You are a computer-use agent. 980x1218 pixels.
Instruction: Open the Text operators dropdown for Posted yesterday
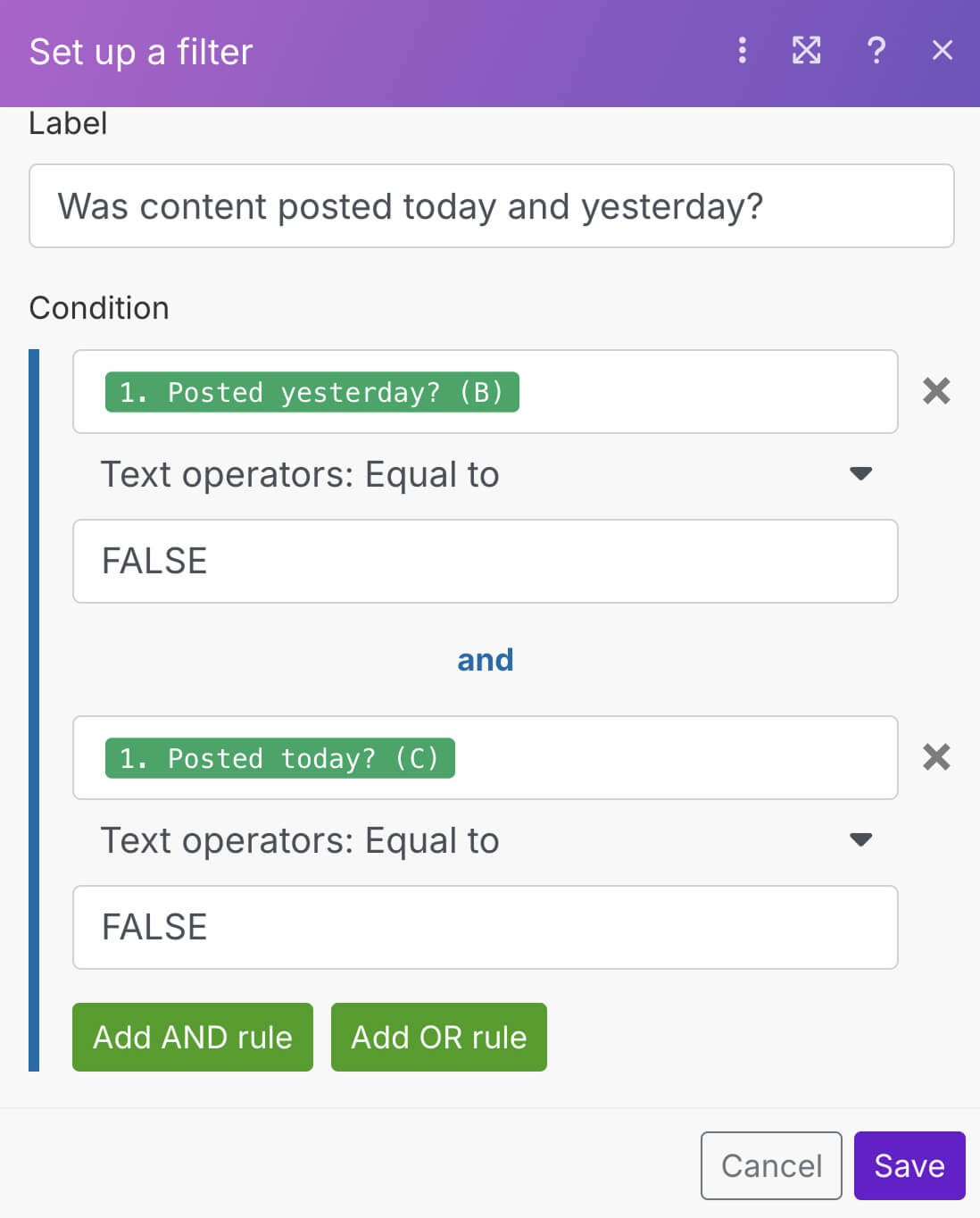coord(485,474)
